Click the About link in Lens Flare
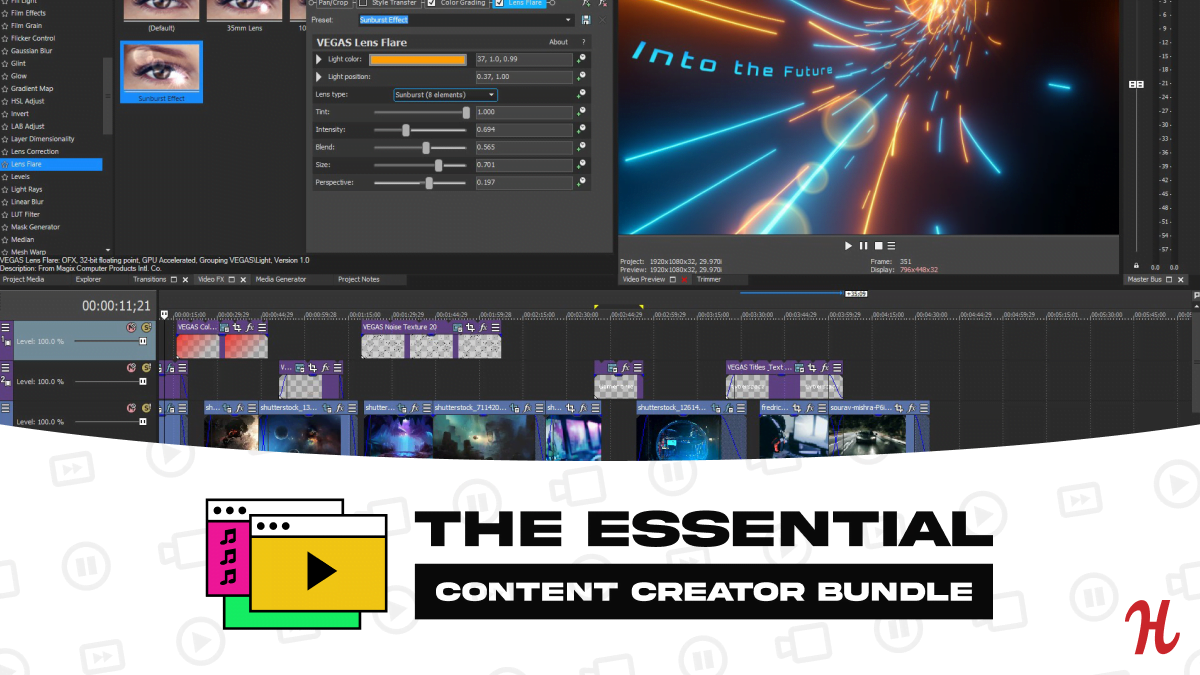This screenshot has height=675, width=1200. click(x=558, y=42)
